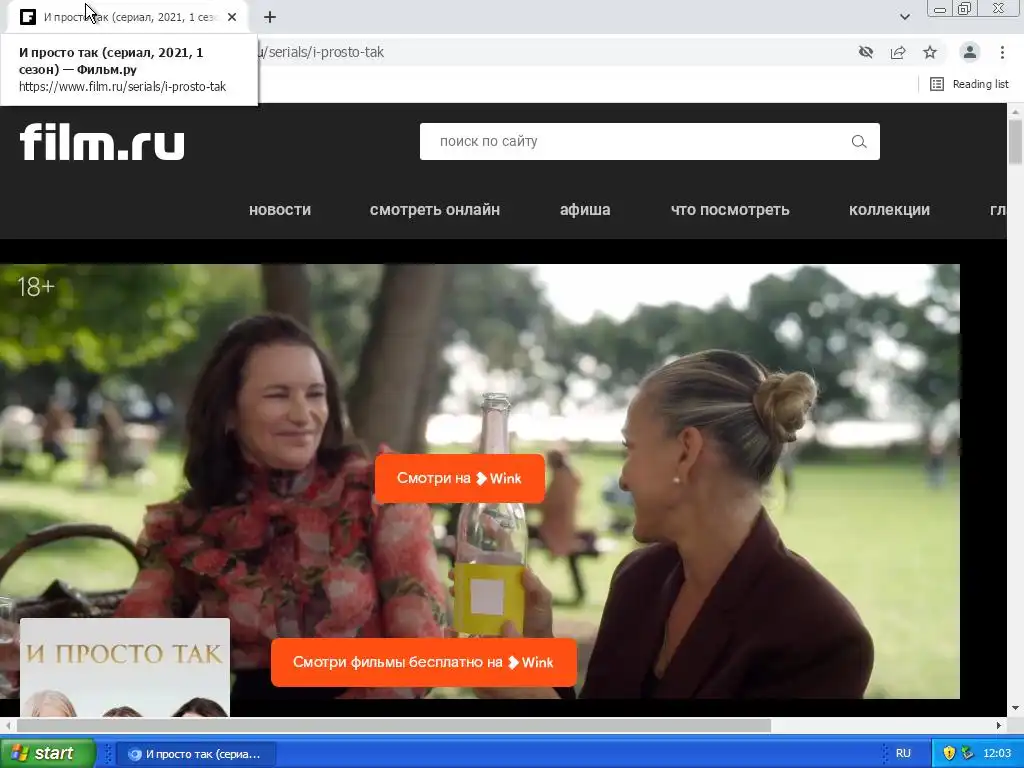This screenshot has height=768, width=1024.
Task: Click the Chrome taskbar button
Action: tap(195, 754)
